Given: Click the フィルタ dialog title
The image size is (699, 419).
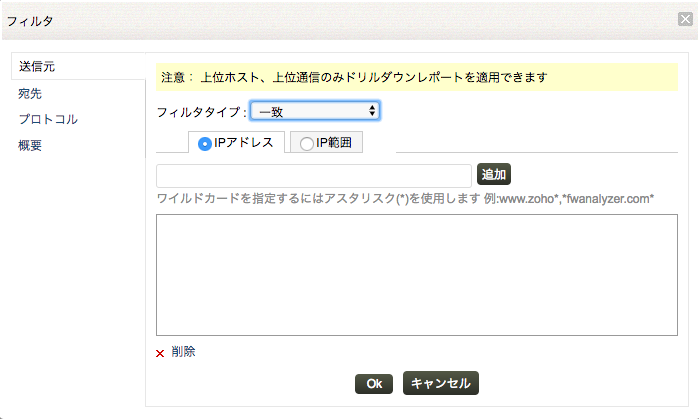Looking at the screenshot, I should pos(31,20).
